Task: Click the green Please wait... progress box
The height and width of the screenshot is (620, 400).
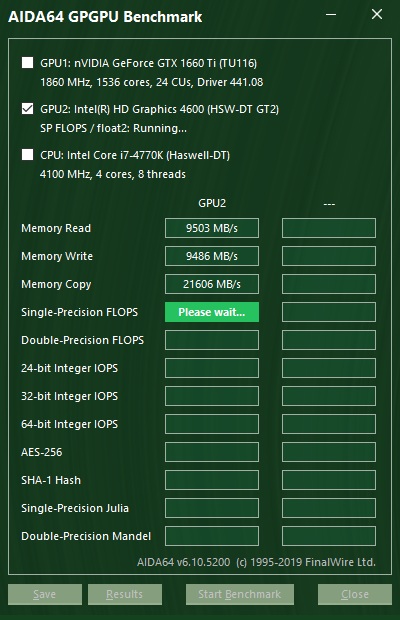Action: pos(212,312)
